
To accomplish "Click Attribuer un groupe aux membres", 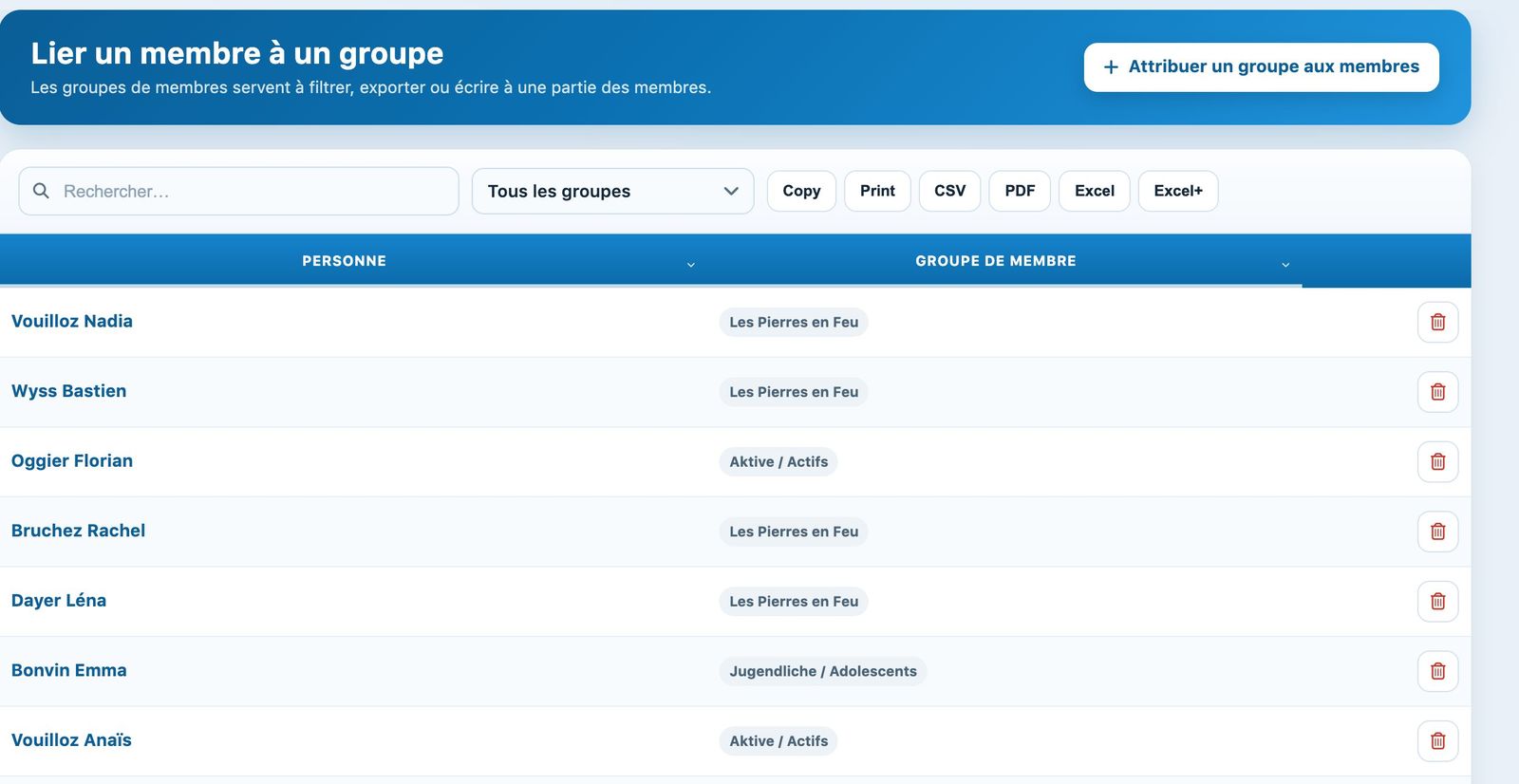I will click(1261, 67).
